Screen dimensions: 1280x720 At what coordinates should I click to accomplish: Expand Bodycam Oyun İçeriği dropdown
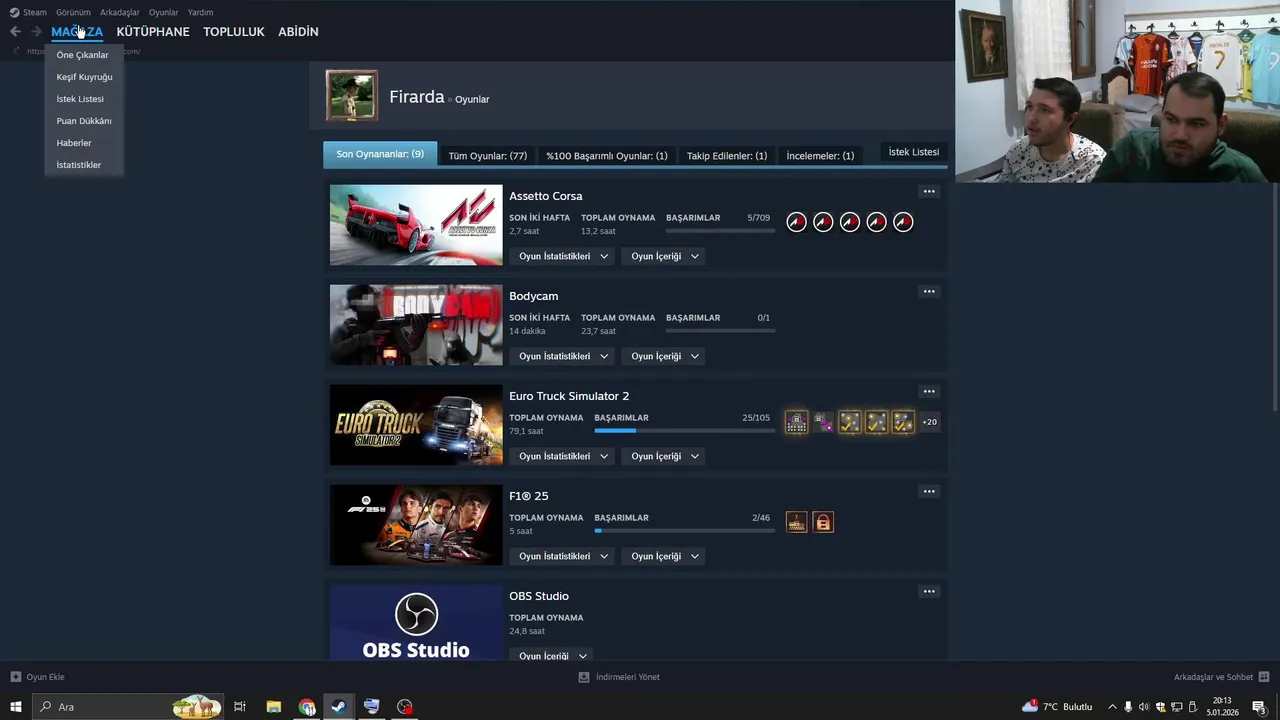point(665,356)
